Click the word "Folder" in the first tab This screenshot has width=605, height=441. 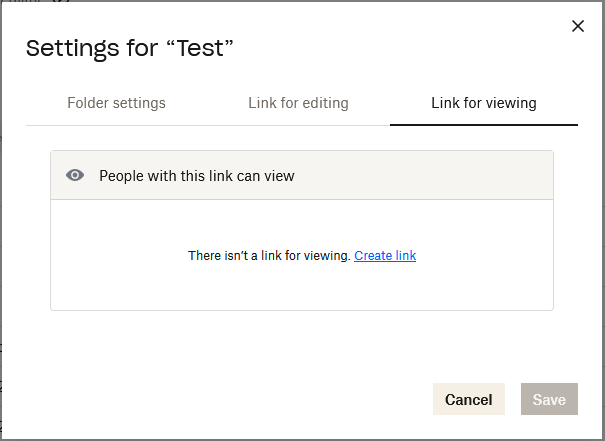(88, 103)
